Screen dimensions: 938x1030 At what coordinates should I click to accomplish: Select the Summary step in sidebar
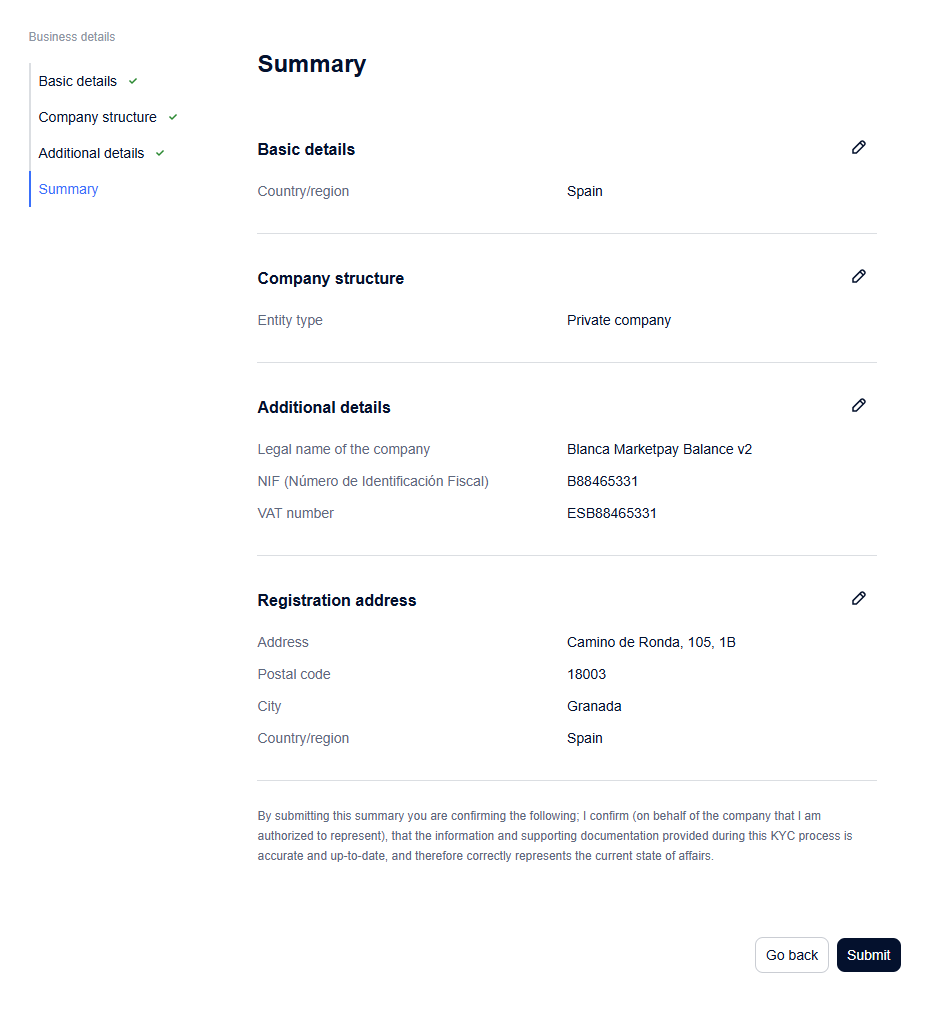tap(68, 189)
